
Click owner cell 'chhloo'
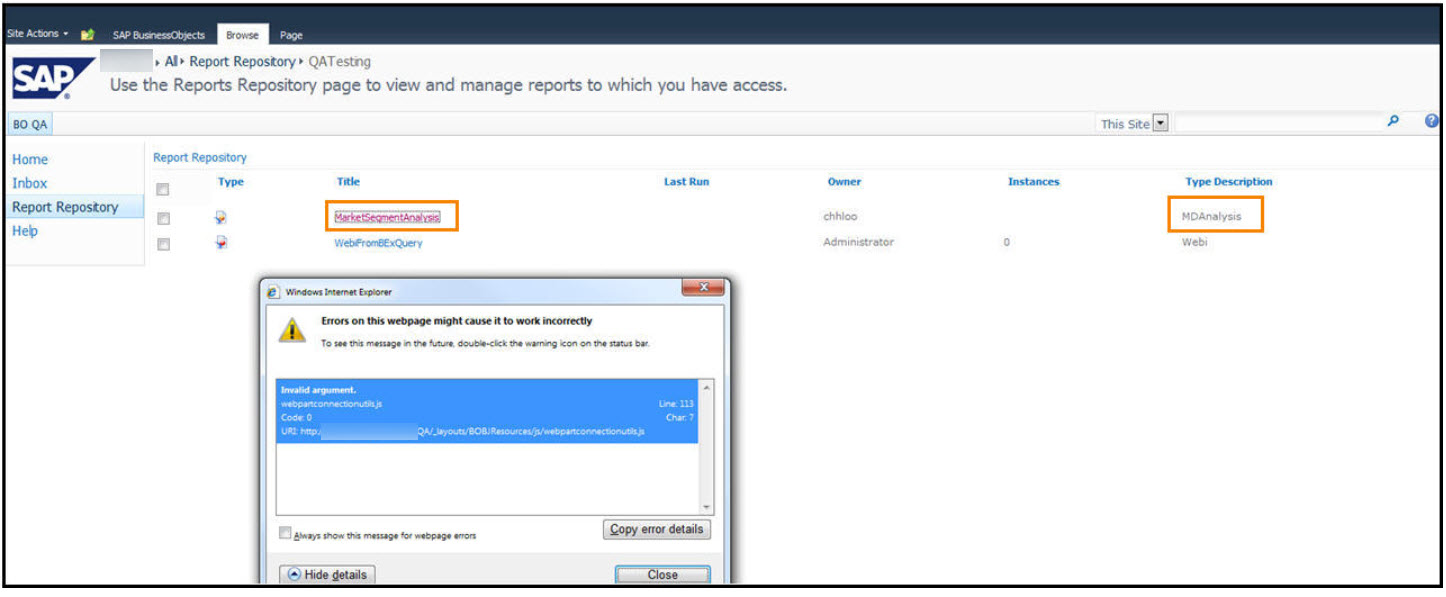tap(839, 216)
